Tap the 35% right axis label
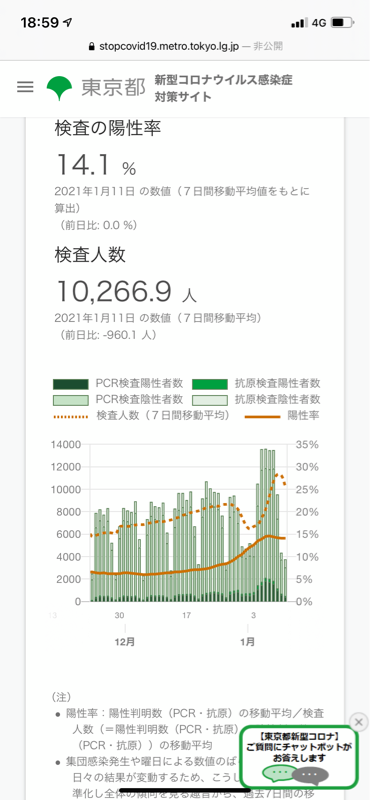The height and width of the screenshot is (800, 370). tap(307, 444)
